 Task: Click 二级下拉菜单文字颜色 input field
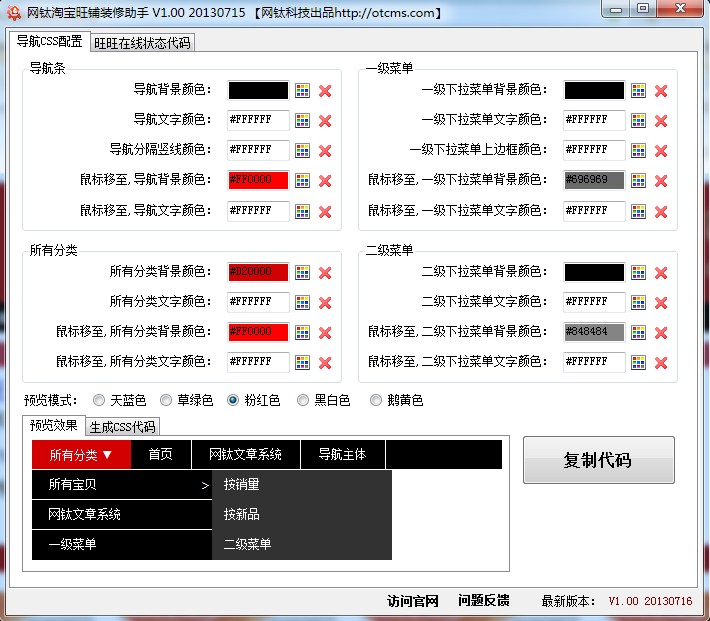click(594, 302)
